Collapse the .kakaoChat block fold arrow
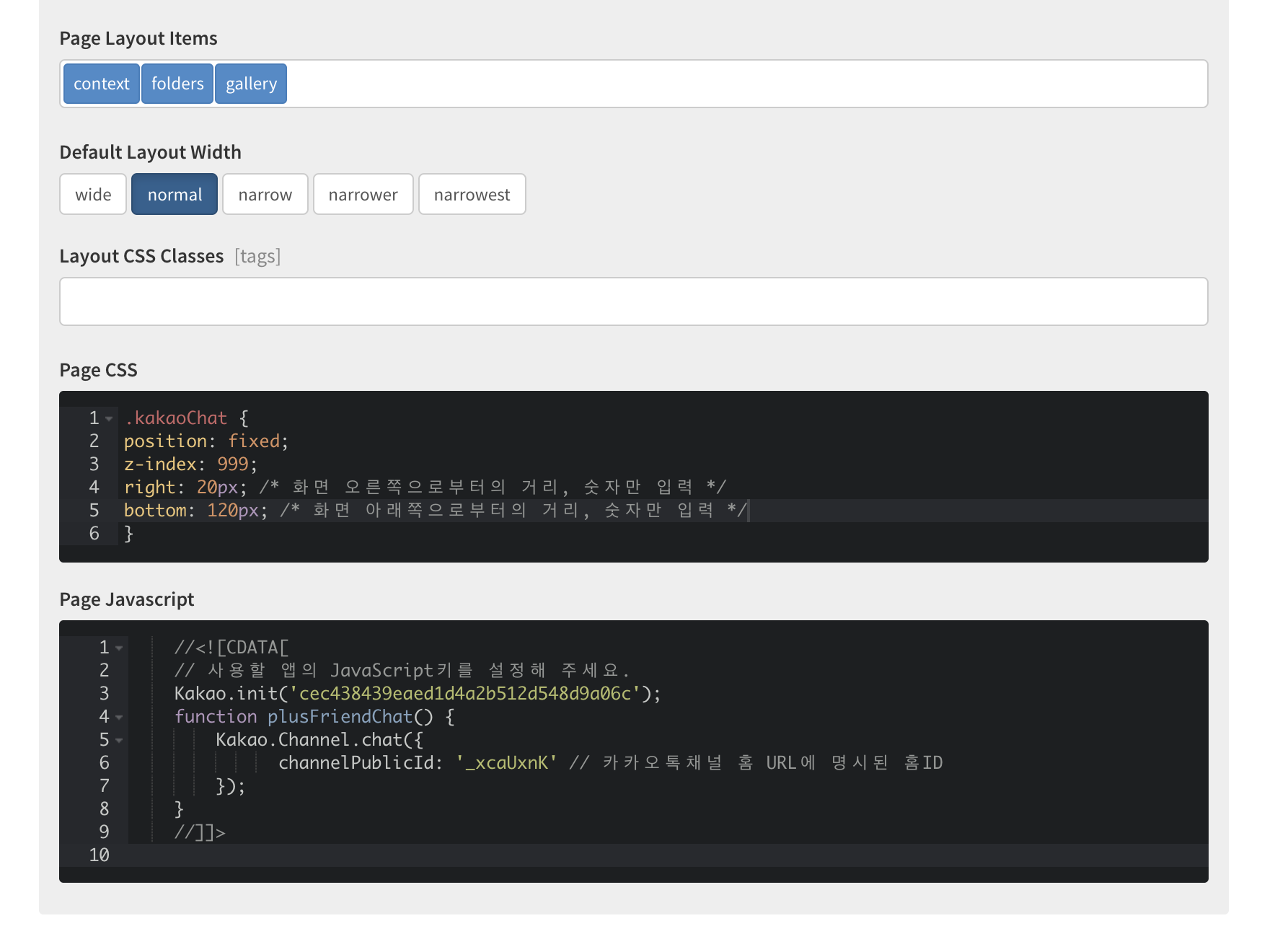This screenshot has height=952, width=1262. (109, 418)
